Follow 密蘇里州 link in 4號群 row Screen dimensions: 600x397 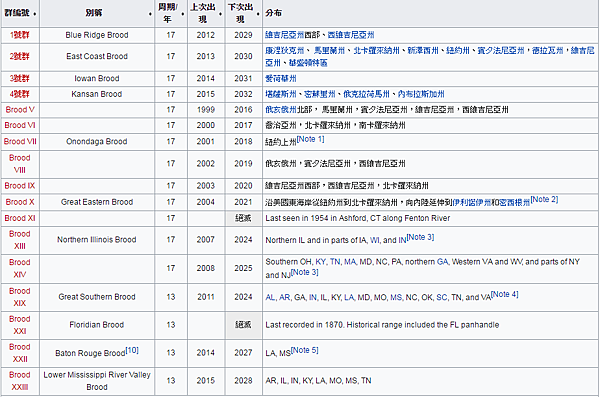coord(320,94)
